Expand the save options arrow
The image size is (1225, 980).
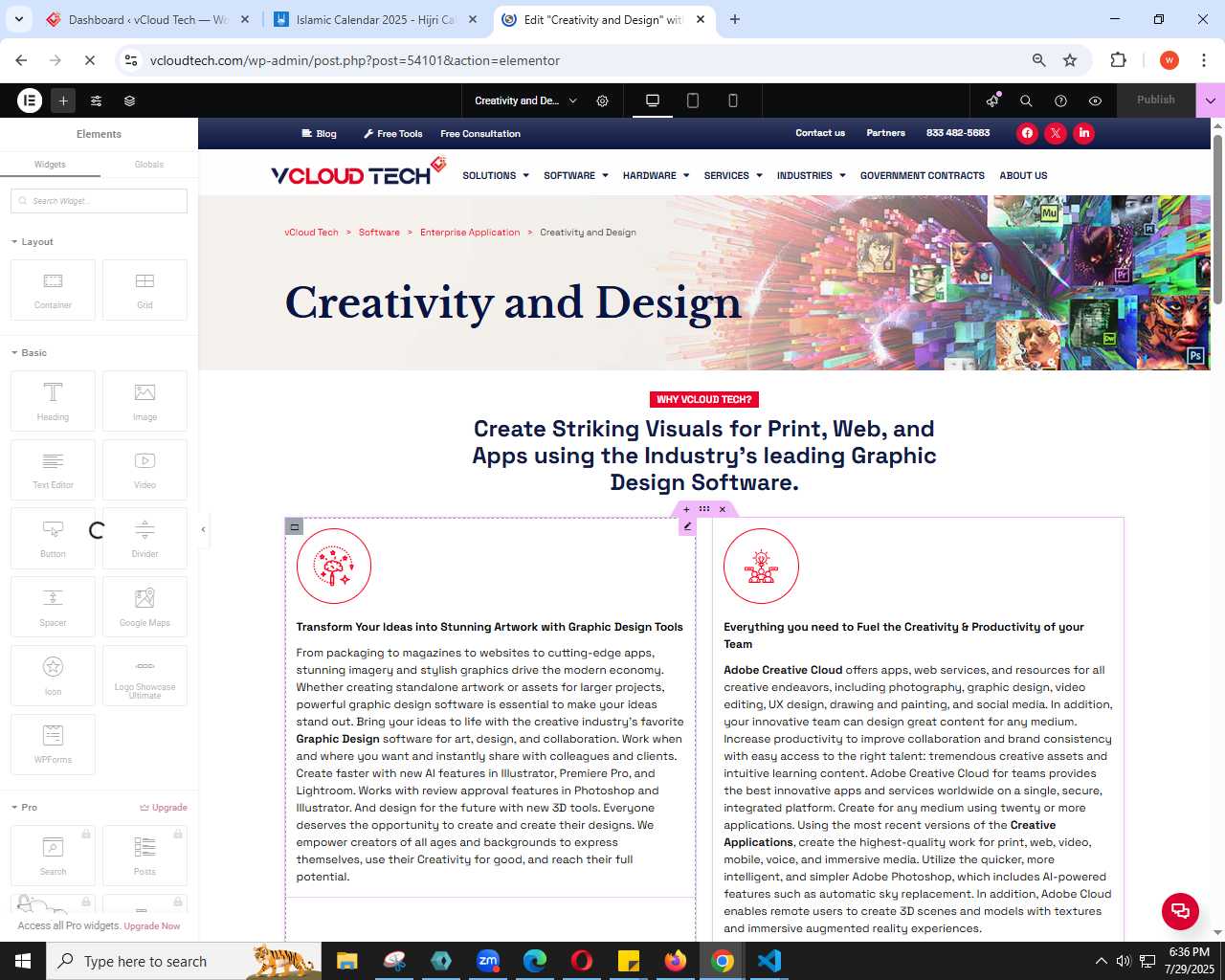coord(1211,100)
